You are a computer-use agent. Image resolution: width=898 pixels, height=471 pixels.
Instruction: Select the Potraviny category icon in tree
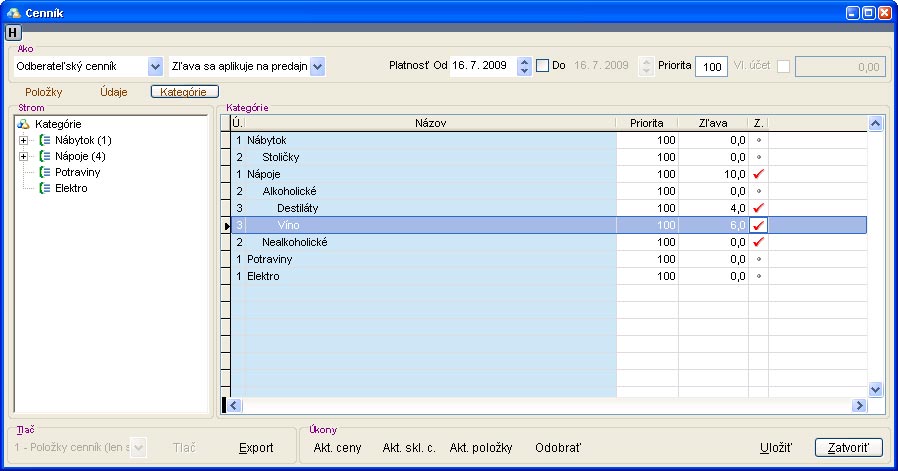(x=45, y=172)
